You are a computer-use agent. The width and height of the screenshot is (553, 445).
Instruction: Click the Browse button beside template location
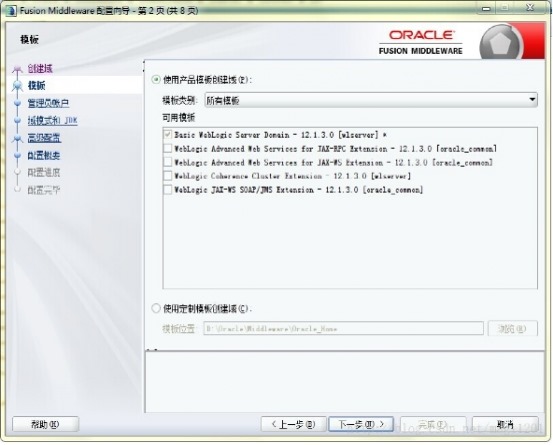512,328
